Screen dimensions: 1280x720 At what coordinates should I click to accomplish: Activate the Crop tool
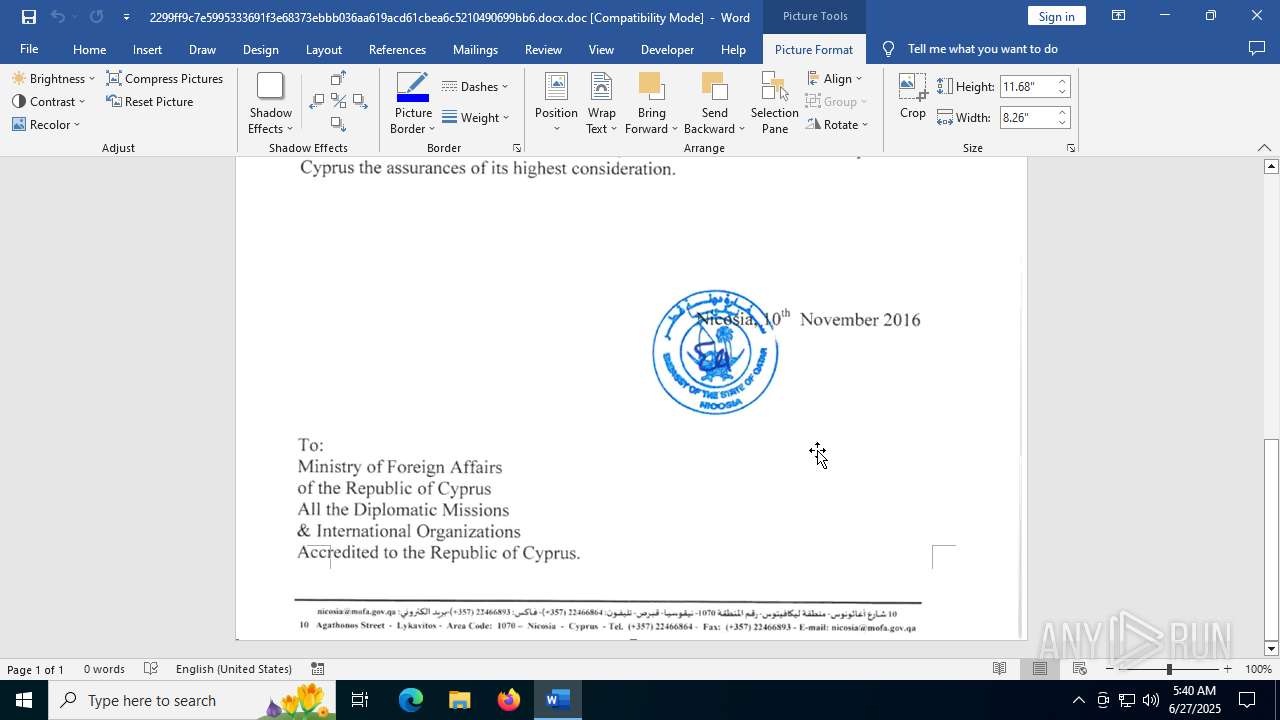(913, 97)
